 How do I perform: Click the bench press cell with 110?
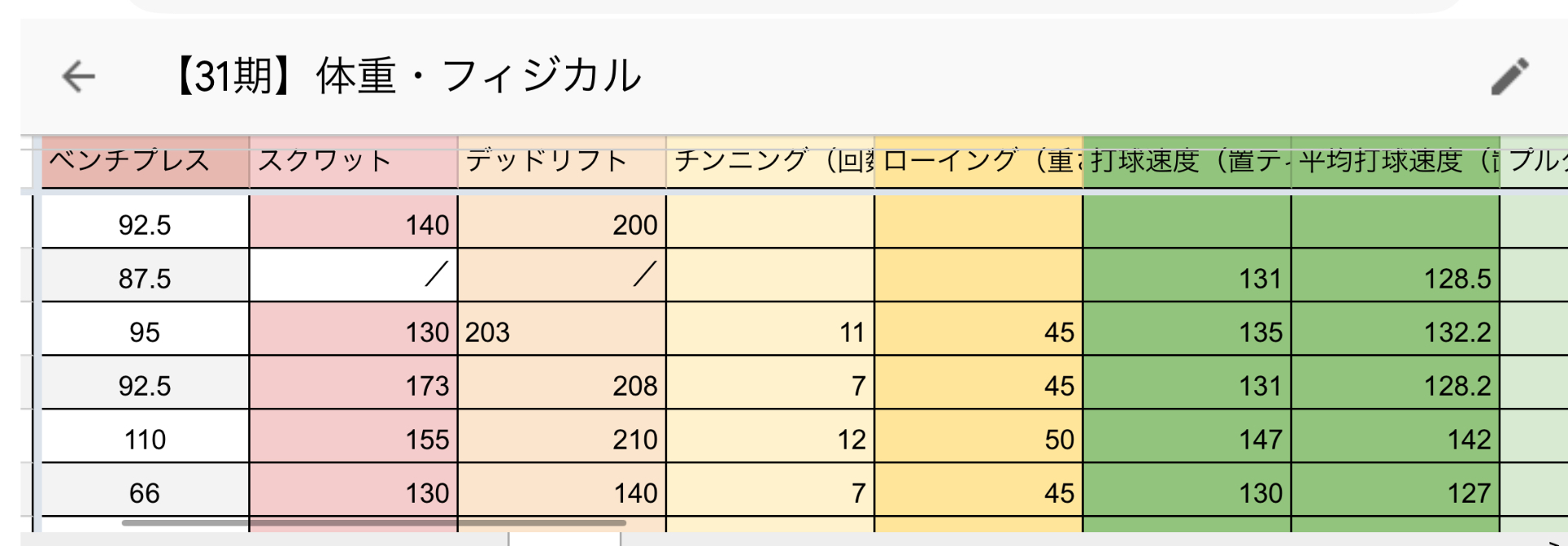[x=145, y=439]
